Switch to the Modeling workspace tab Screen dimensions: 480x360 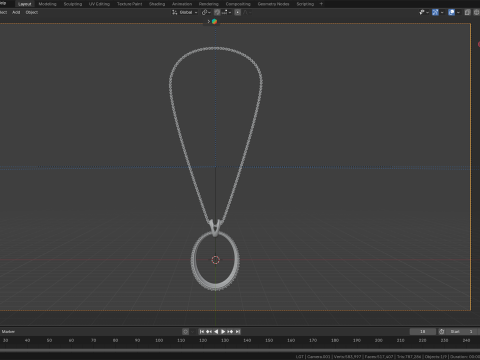click(47, 4)
